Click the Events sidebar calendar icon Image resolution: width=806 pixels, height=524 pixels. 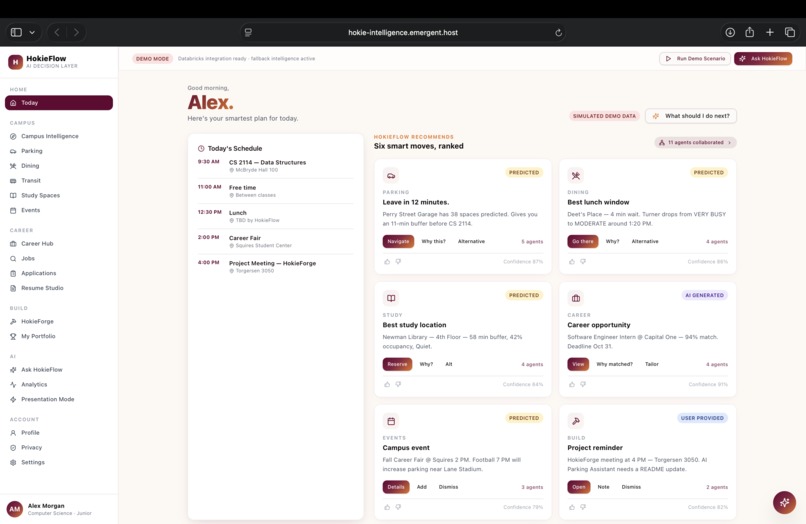click(13, 210)
